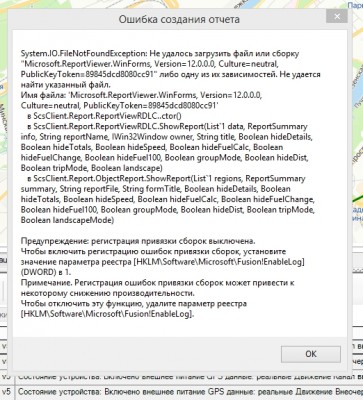Click the blue map label in the top-right corner
Image resolution: width=363 pixels, height=400 pixels.
coord(355,5)
